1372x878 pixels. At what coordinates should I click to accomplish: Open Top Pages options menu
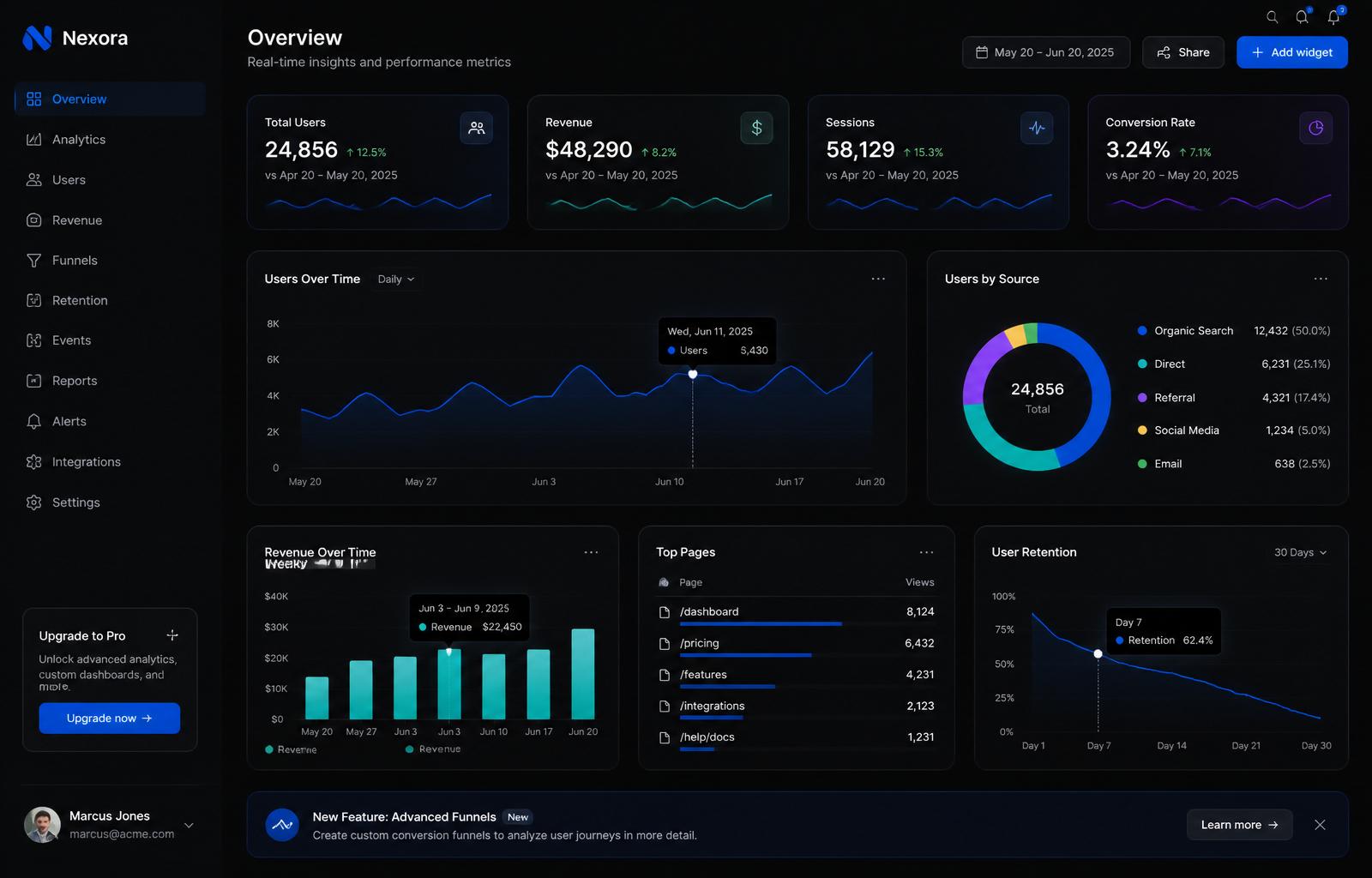926,552
